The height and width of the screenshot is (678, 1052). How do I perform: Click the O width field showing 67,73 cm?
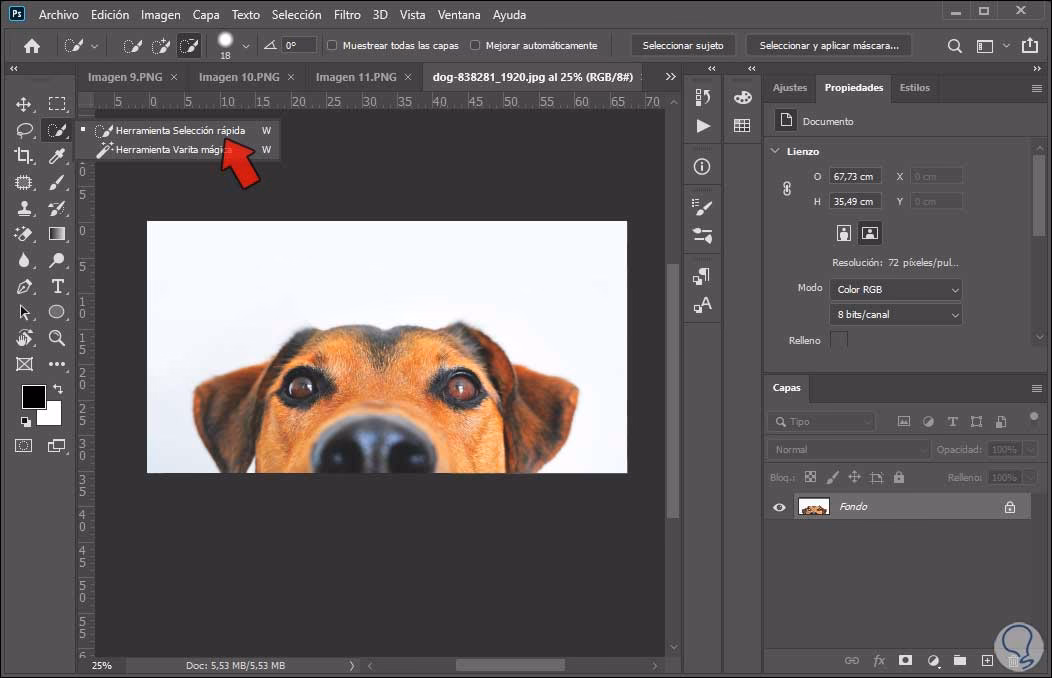coord(855,175)
